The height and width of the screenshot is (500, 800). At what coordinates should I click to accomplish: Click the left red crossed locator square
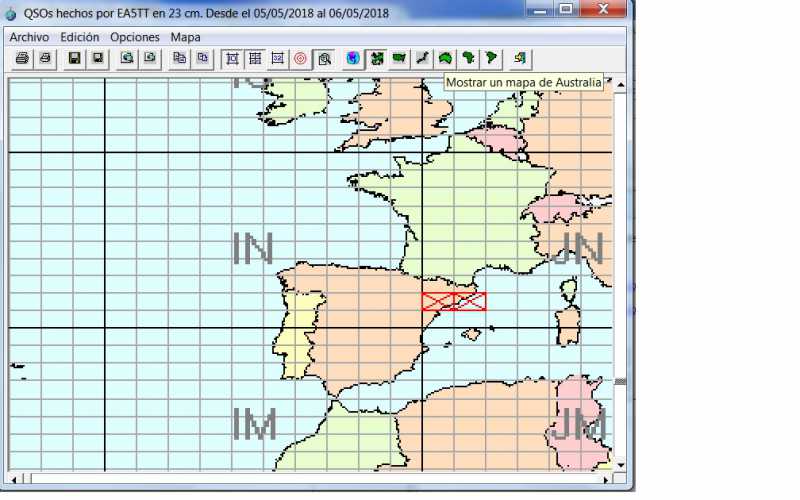pyautogui.click(x=438, y=301)
